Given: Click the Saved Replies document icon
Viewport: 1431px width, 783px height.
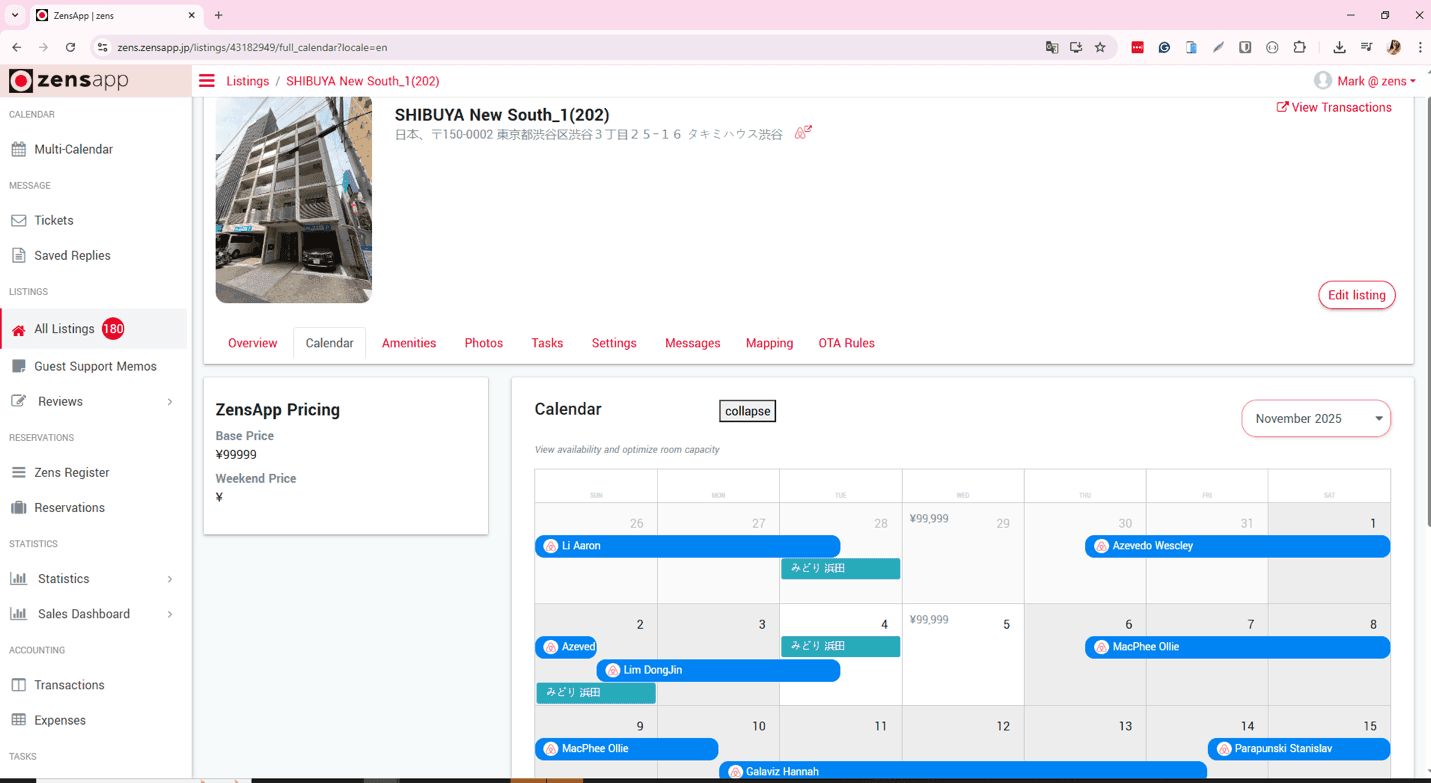Looking at the screenshot, I should click(18, 255).
